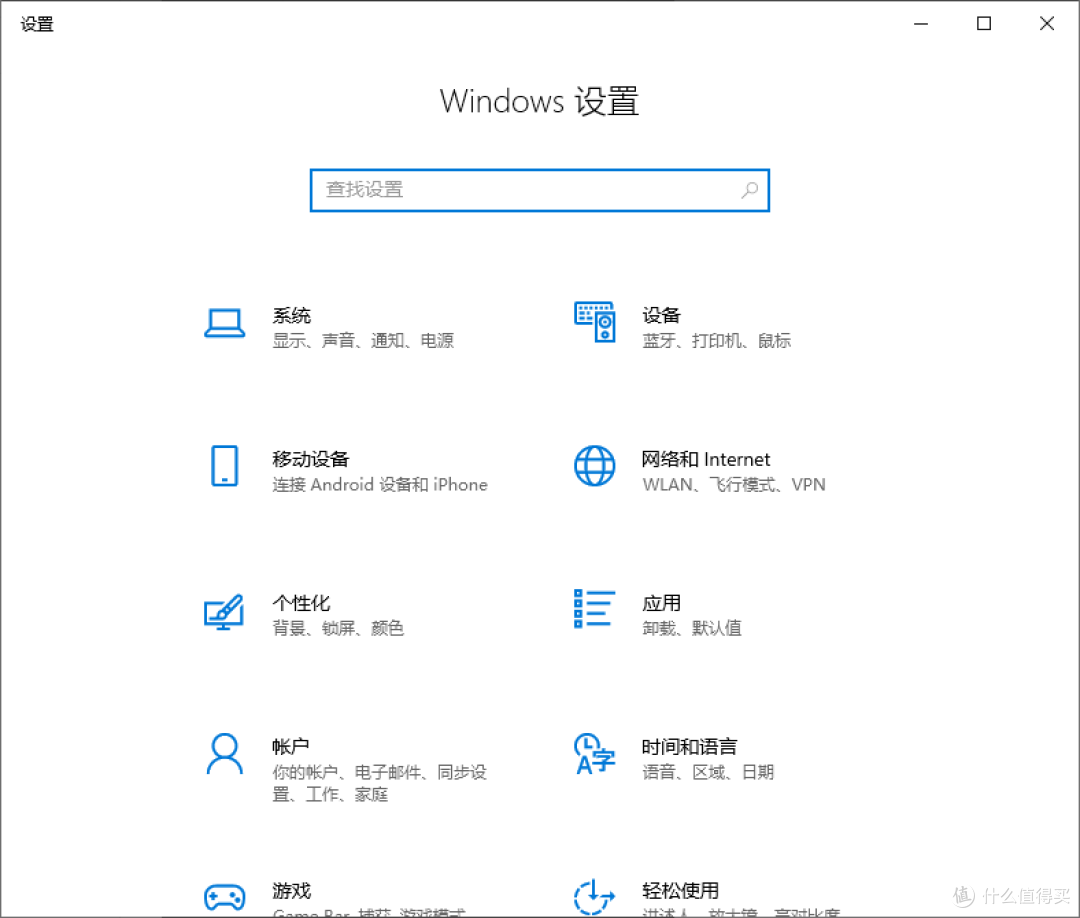Click the list icon for 应用
Image resolution: width=1080 pixels, height=918 pixels.
[594, 609]
